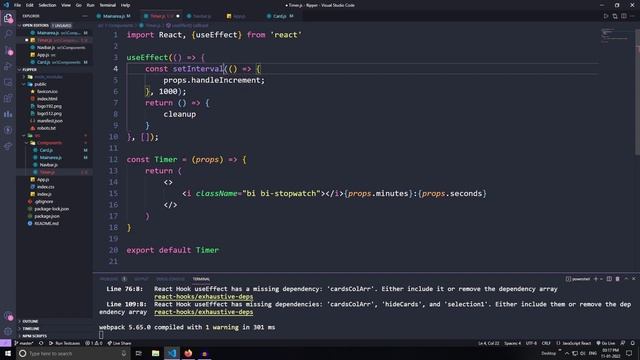Viewport: 640px width, 360px height.
Task: Close the terminal panel
Action: coord(634,279)
